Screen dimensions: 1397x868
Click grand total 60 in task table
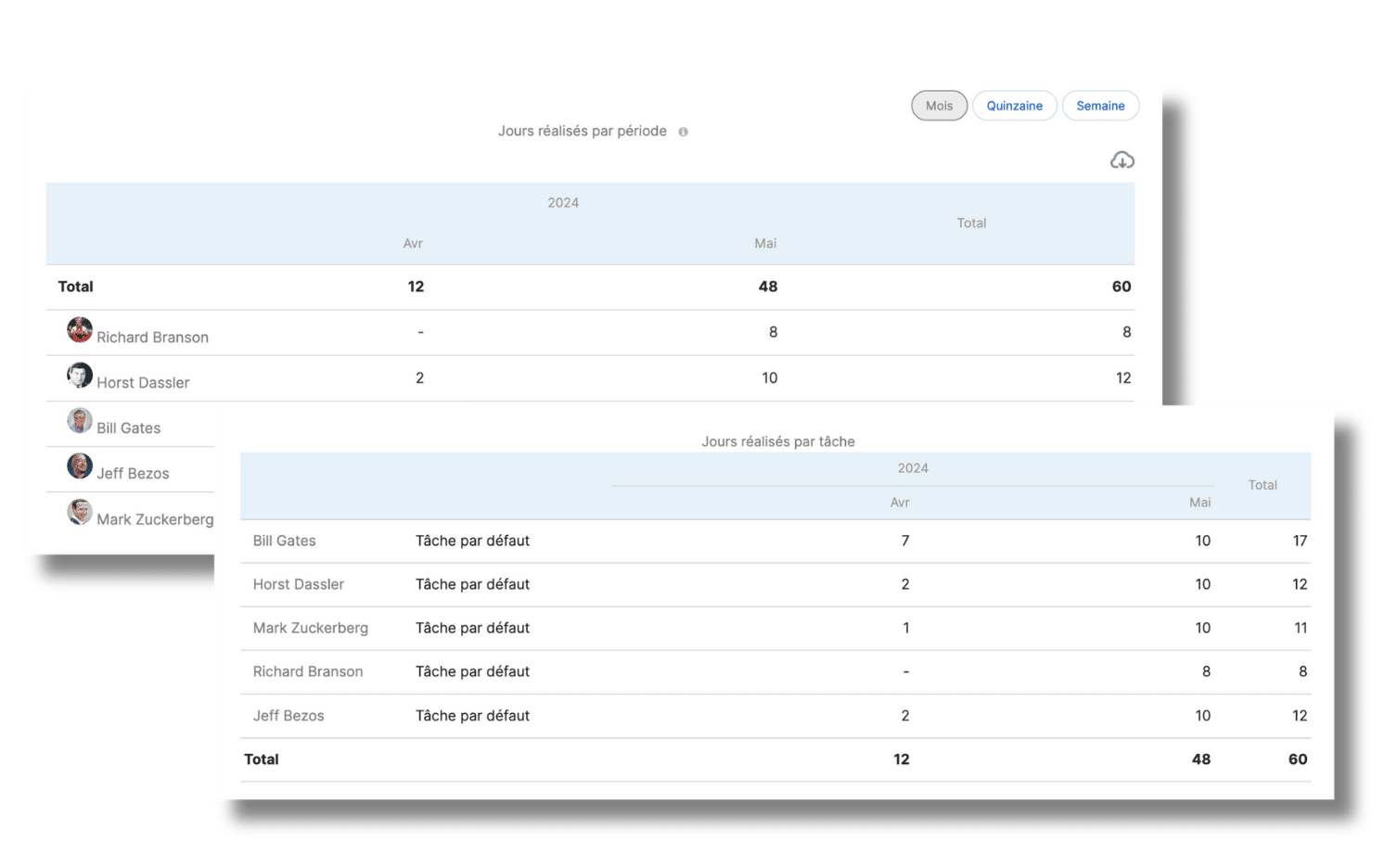point(1298,759)
